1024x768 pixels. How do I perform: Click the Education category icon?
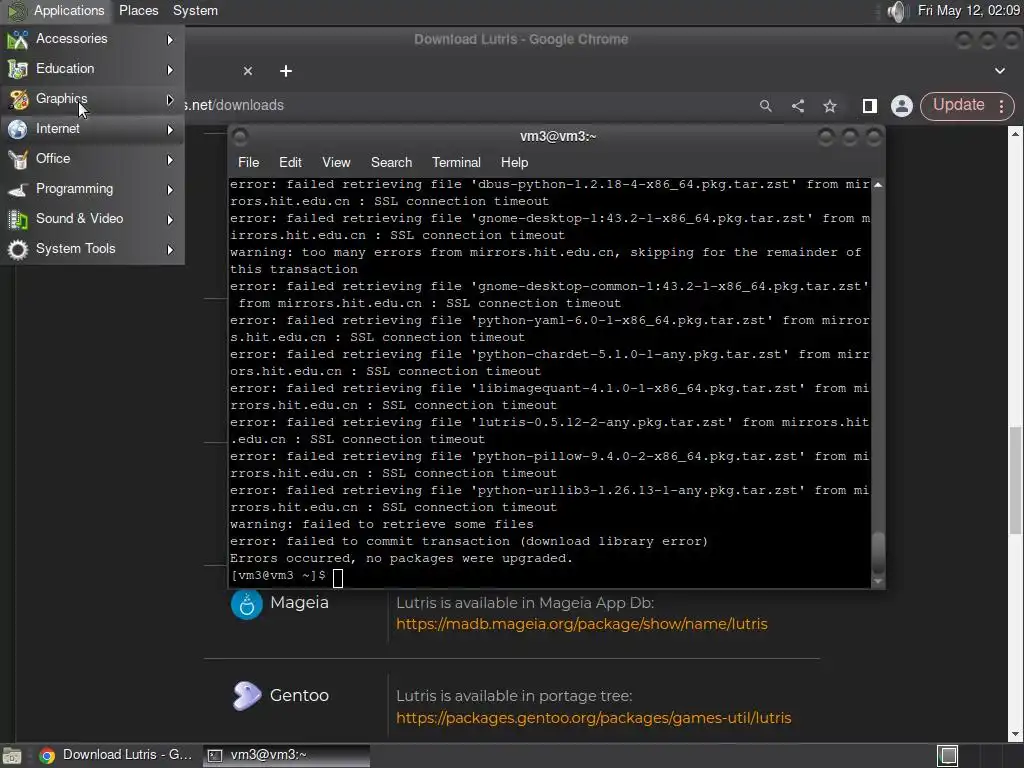(18, 70)
